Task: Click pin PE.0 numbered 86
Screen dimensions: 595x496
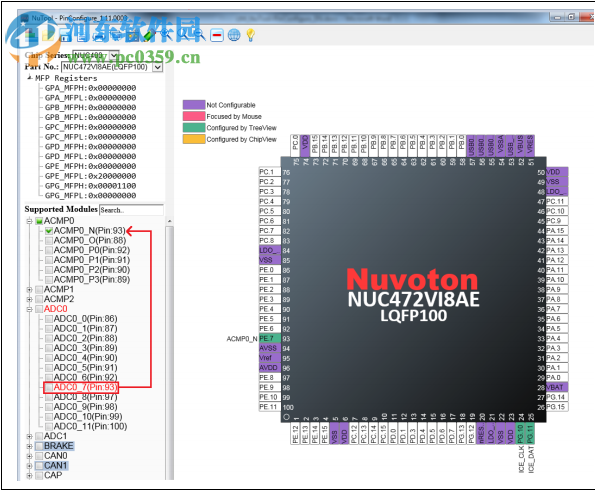Action: (269, 270)
